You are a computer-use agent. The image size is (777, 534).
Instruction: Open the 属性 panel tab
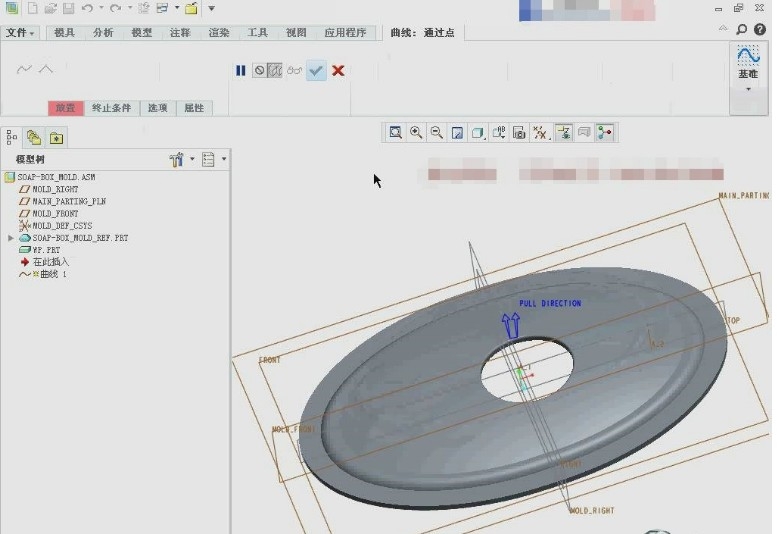(194, 108)
